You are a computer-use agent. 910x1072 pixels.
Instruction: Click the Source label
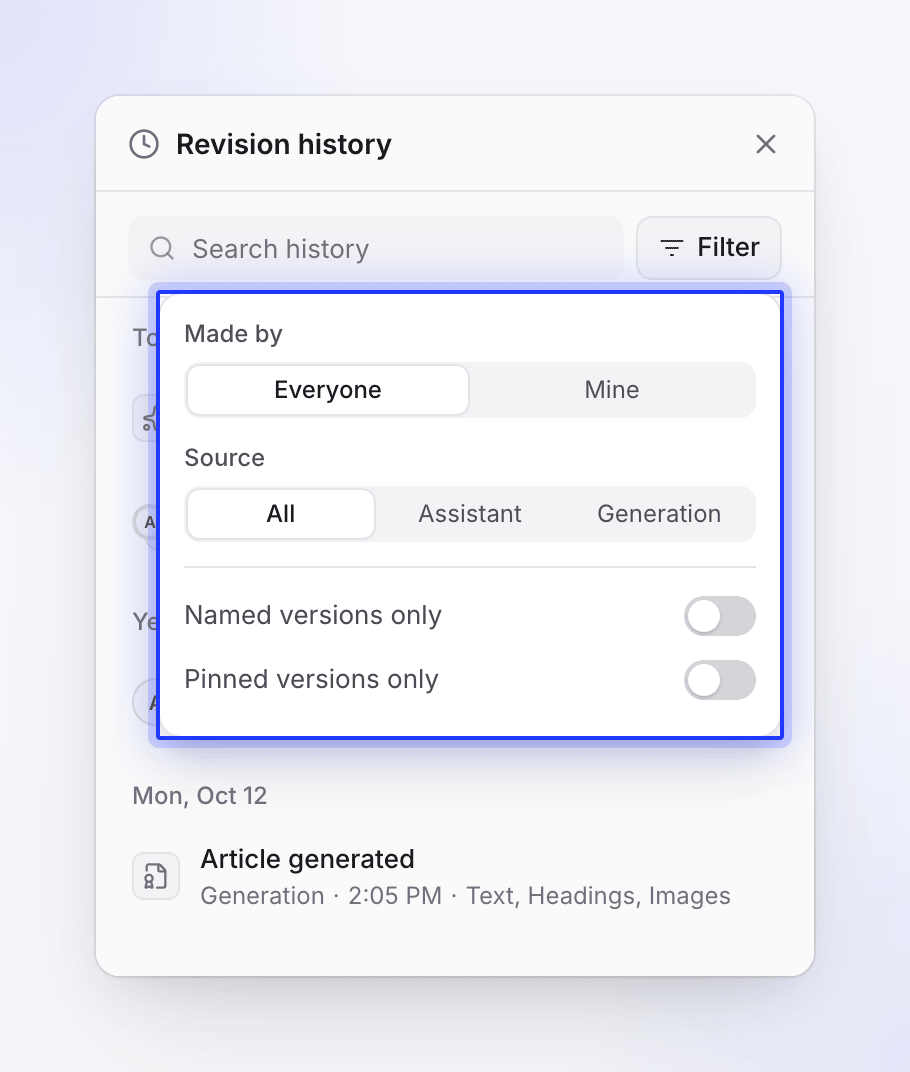pos(224,458)
